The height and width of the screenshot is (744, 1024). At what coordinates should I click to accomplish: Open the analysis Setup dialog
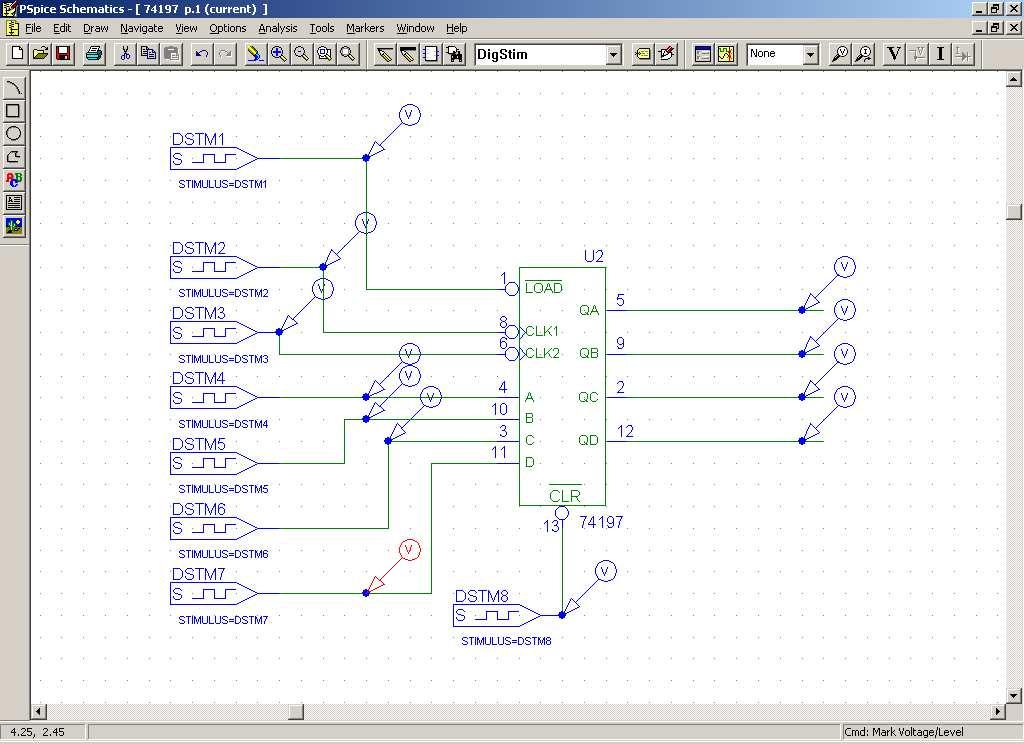[703, 54]
